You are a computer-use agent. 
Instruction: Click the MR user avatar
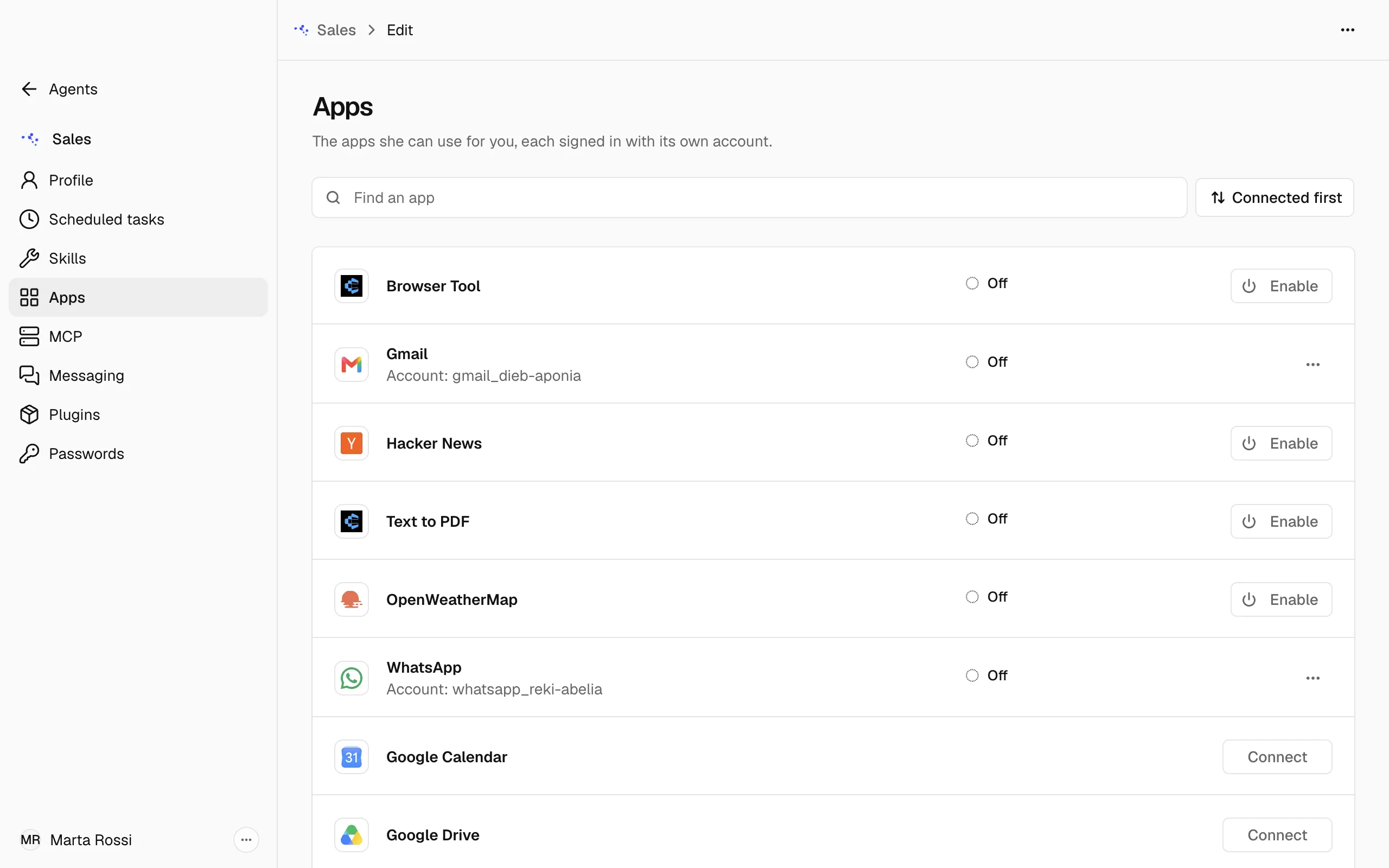coord(30,840)
